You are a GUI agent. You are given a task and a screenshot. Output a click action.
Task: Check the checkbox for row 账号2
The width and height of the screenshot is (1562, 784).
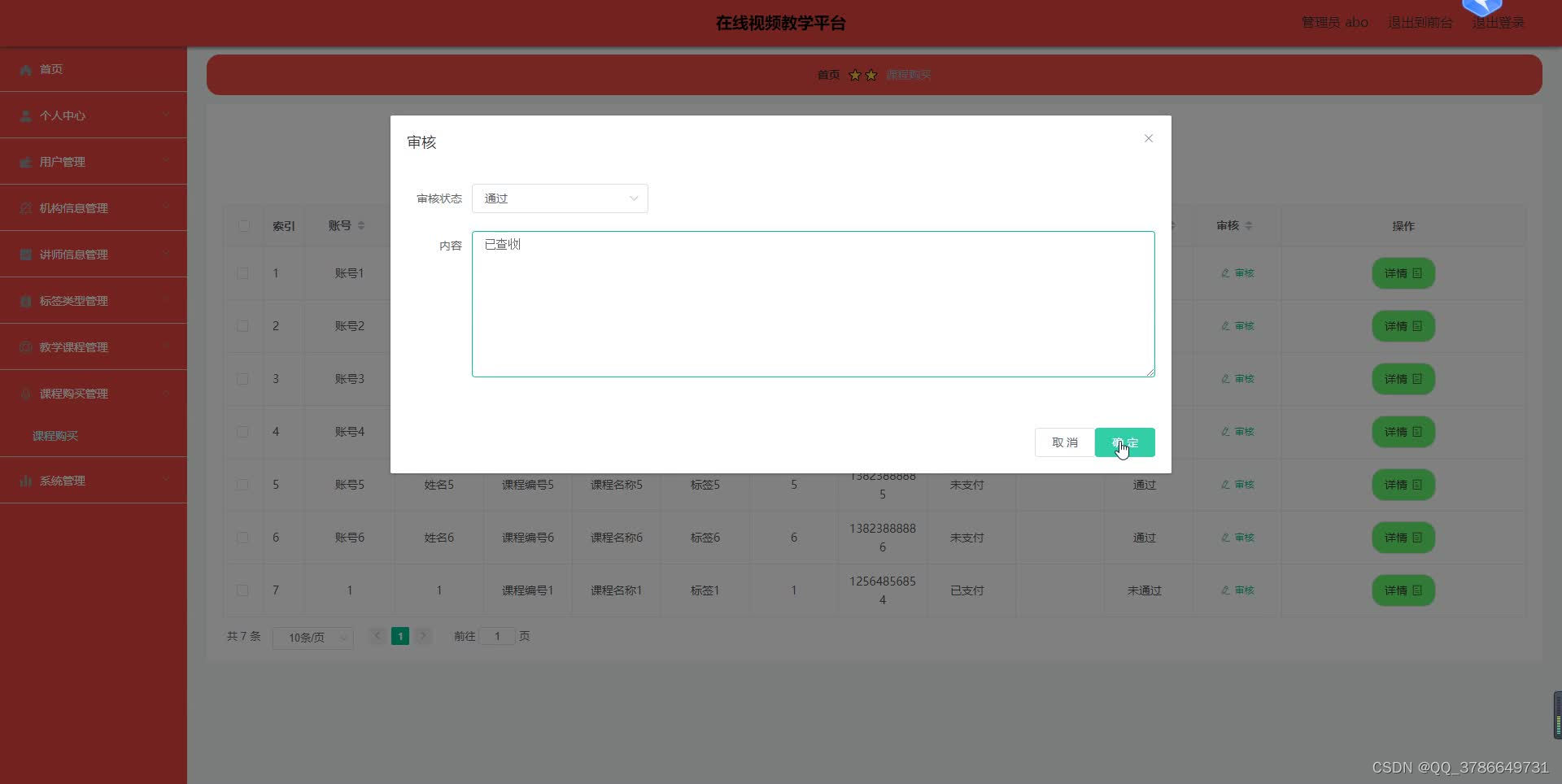(x=242, y=326)
